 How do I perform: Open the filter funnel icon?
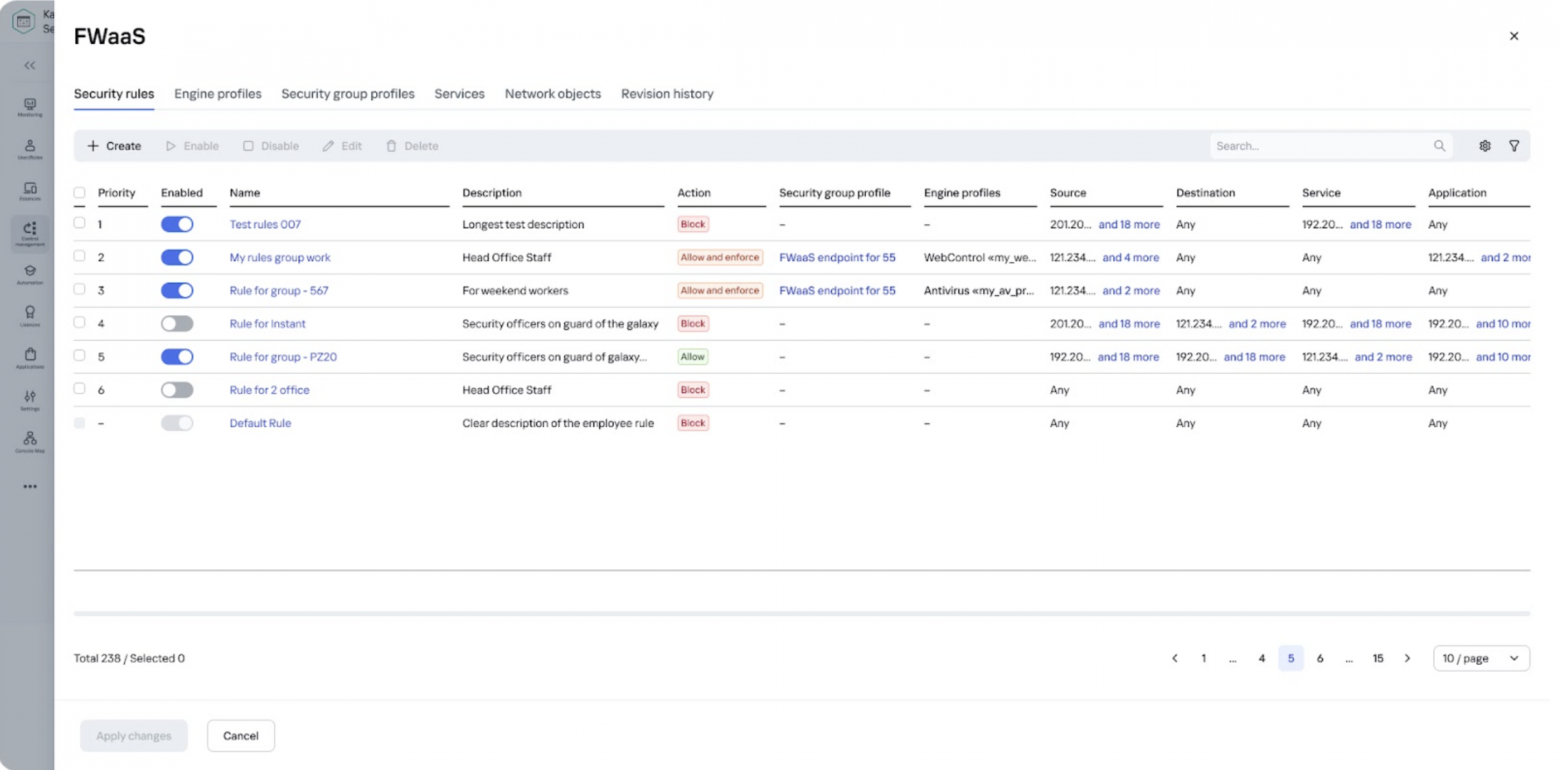pos(1514,146)
